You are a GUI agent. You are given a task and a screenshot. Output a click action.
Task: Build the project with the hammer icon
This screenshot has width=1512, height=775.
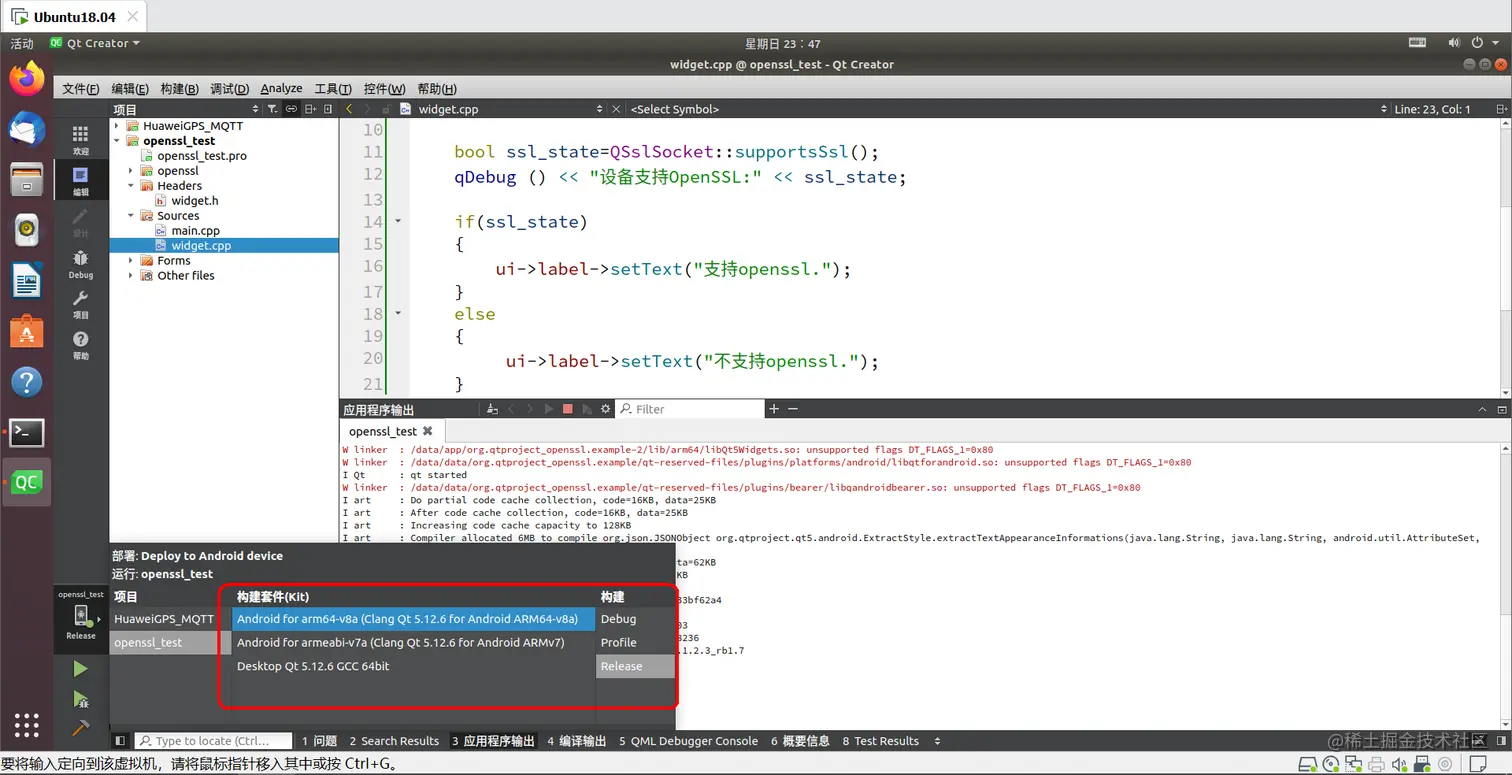(x=81, y=728)
